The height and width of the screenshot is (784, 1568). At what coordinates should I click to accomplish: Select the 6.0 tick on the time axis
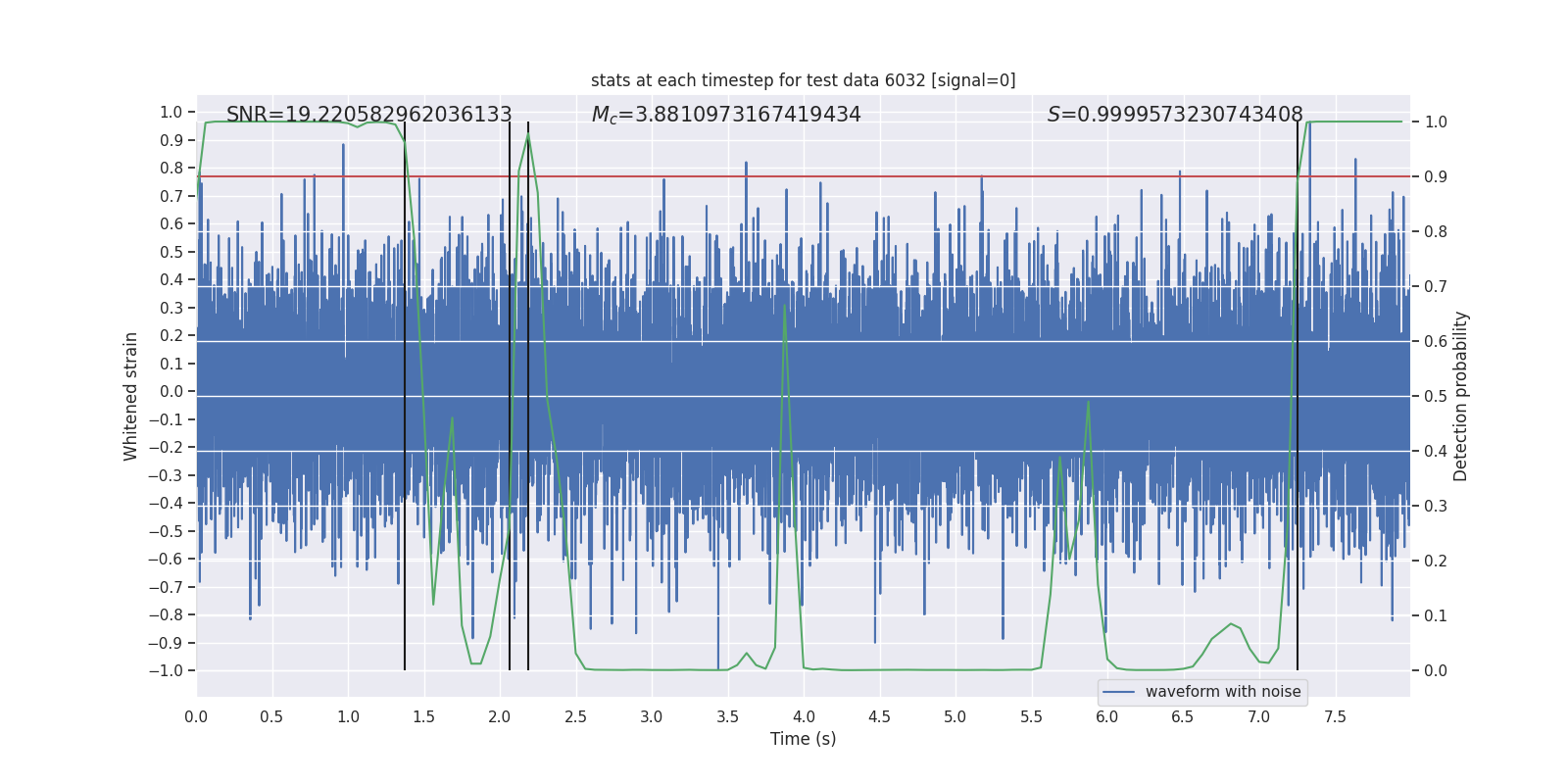[1107, 716]
